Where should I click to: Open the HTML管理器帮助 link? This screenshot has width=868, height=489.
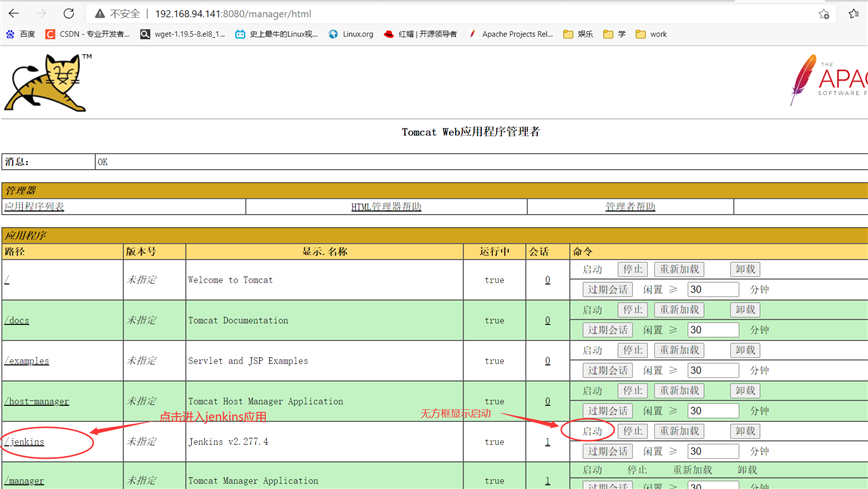pyautogui.click(x=386, y=207)
